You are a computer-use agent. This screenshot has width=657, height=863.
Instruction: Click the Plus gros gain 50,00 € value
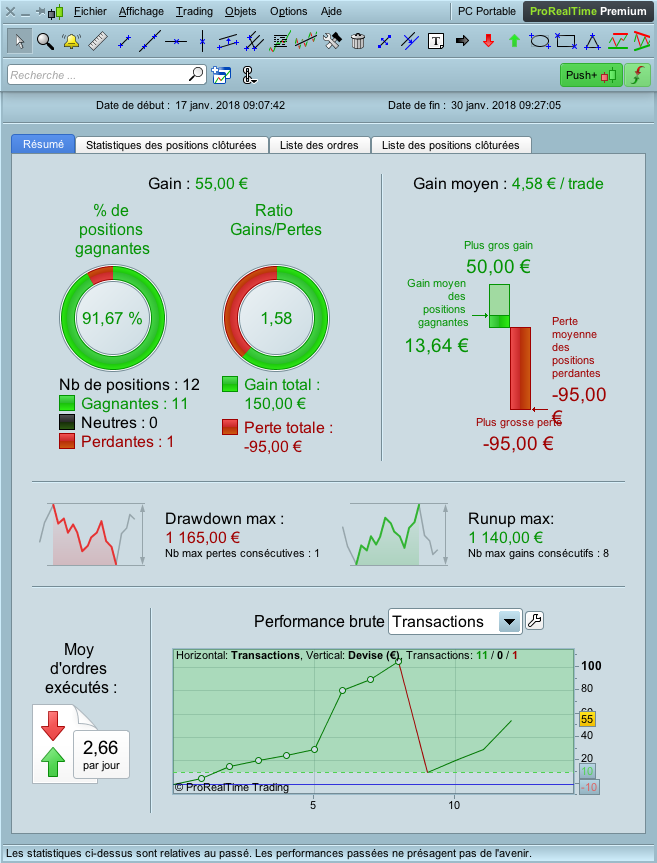tap(498, 266)
